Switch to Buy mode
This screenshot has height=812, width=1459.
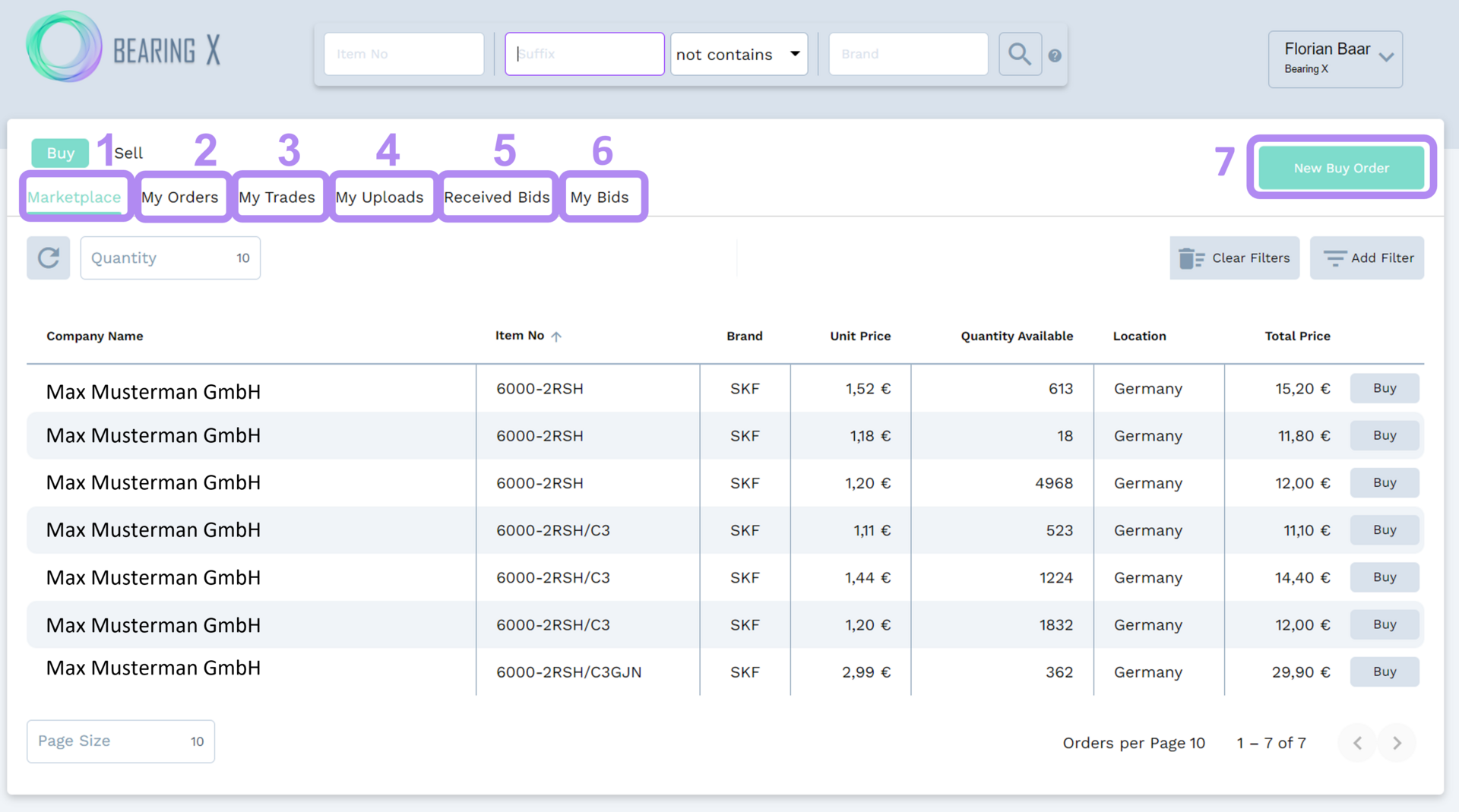coord(61,153)
